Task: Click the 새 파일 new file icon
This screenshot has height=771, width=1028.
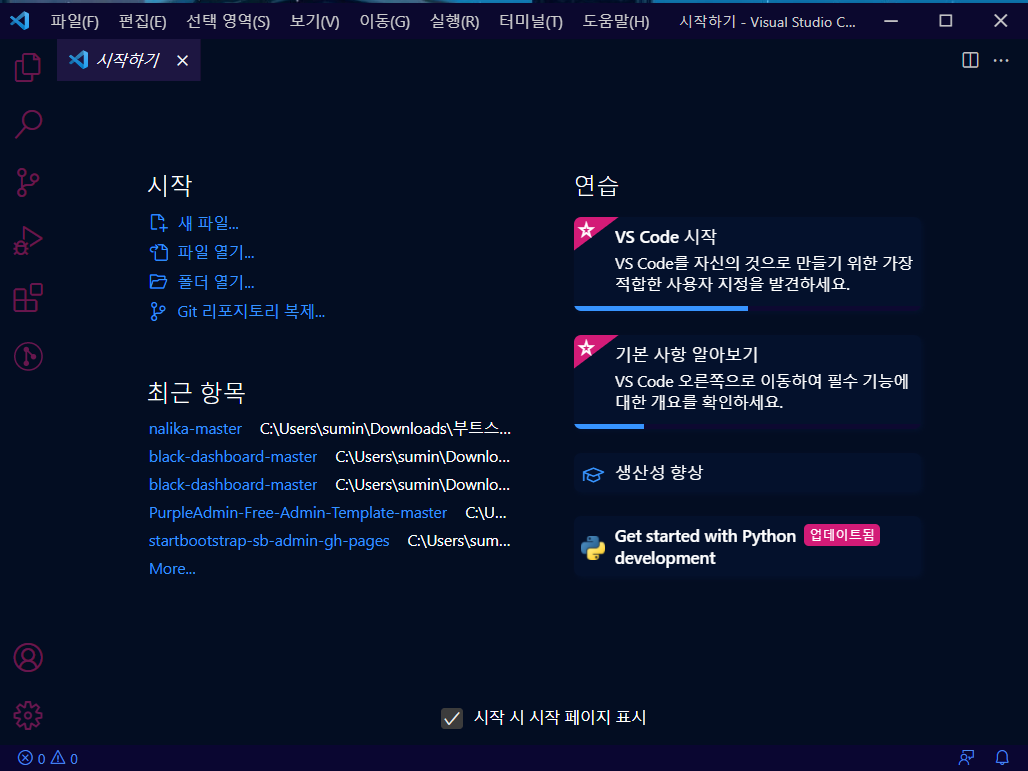Action: 158,223
